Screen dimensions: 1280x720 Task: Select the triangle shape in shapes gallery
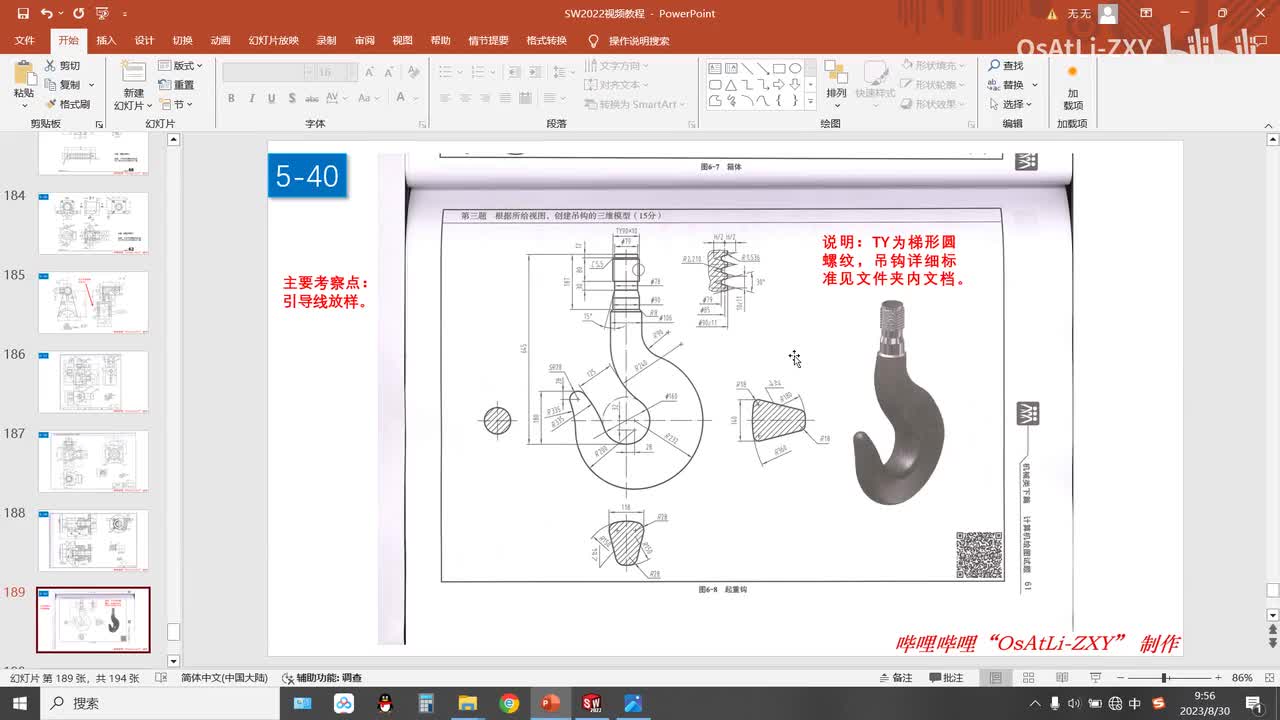pyautogui.click(x=731, y=85)
